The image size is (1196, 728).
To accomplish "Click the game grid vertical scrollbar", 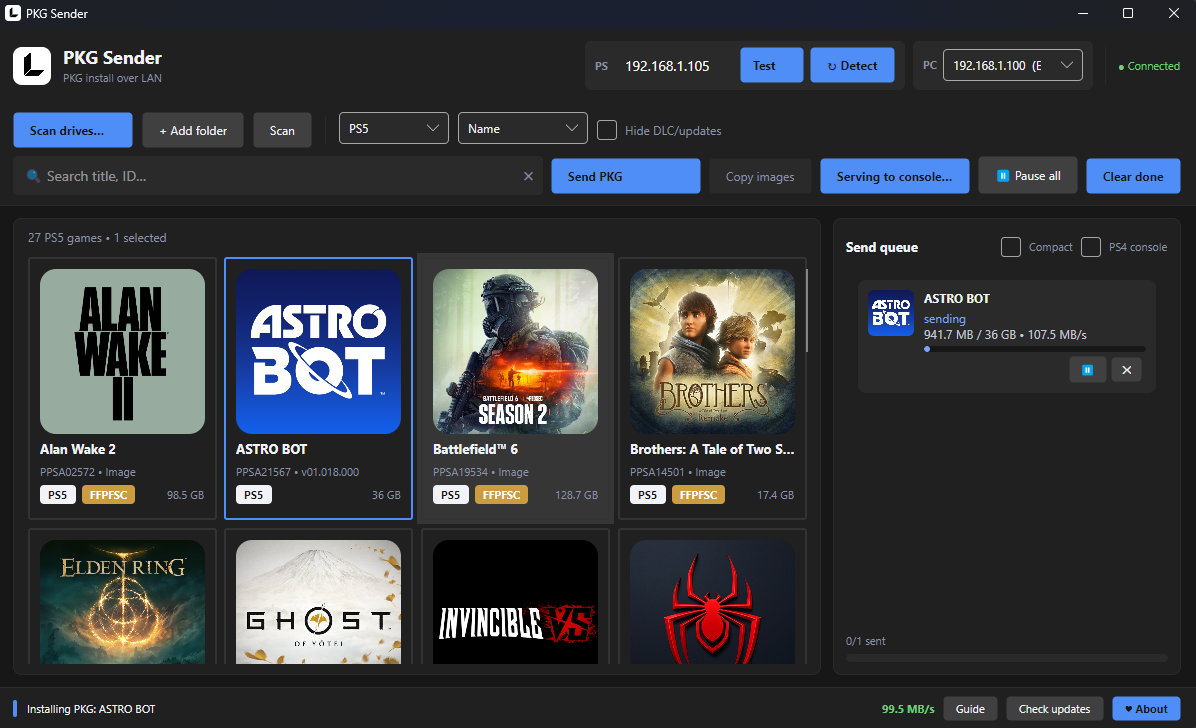I will (807, 310).
